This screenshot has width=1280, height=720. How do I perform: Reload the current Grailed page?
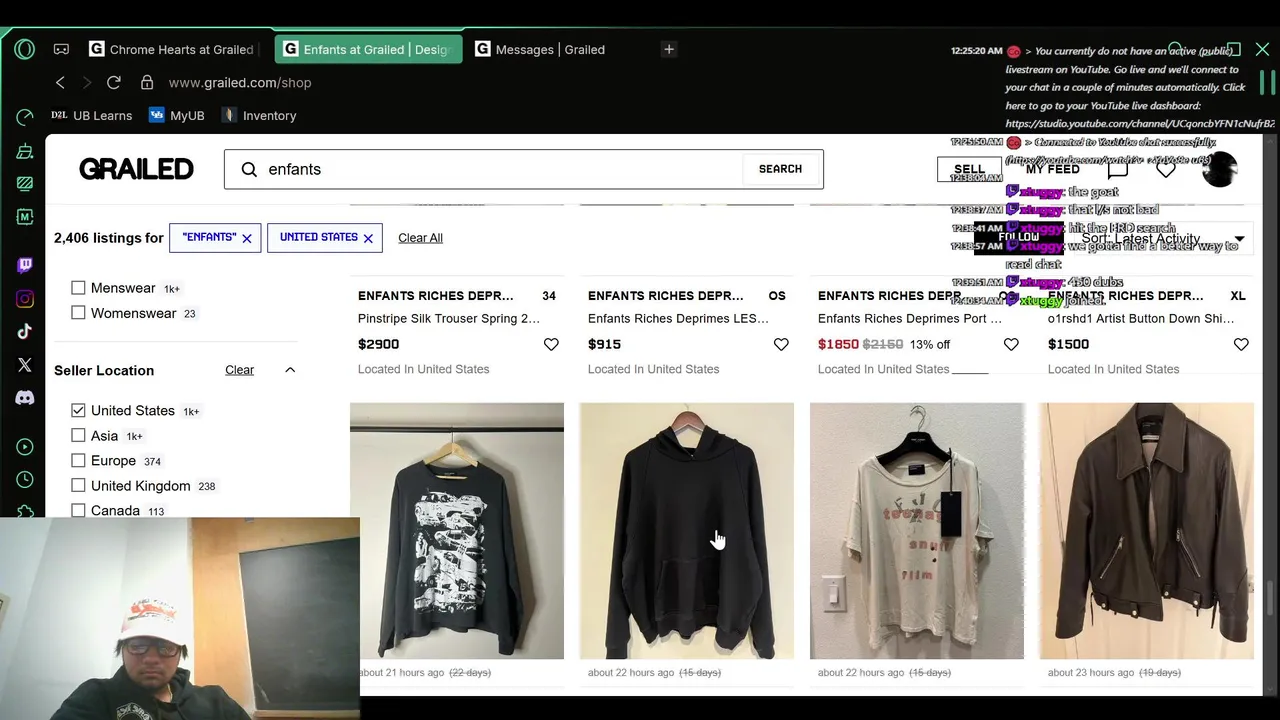(114, 82)
